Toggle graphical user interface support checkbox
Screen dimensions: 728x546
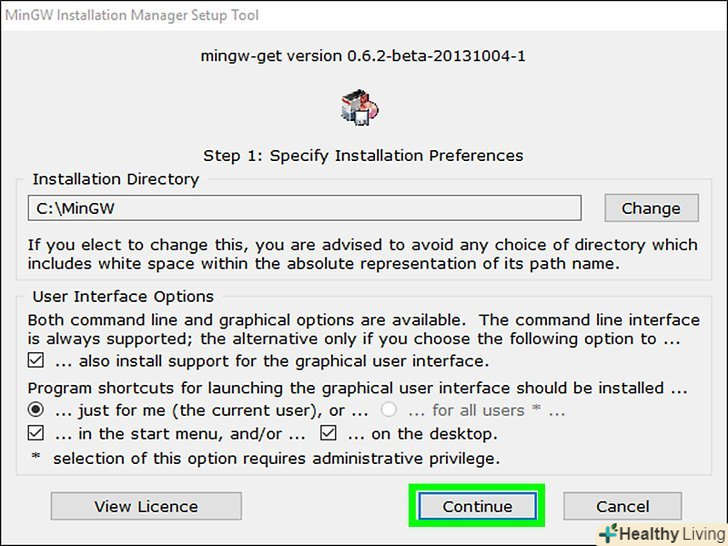[36, 361]
